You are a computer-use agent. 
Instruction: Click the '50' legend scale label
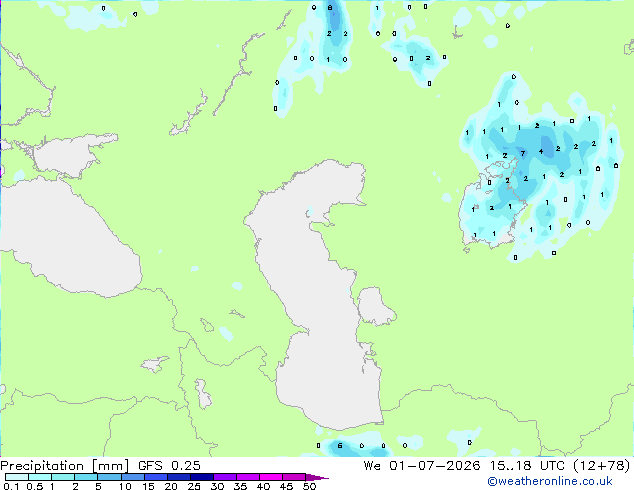pyautogui.click(x=310, y=486)
